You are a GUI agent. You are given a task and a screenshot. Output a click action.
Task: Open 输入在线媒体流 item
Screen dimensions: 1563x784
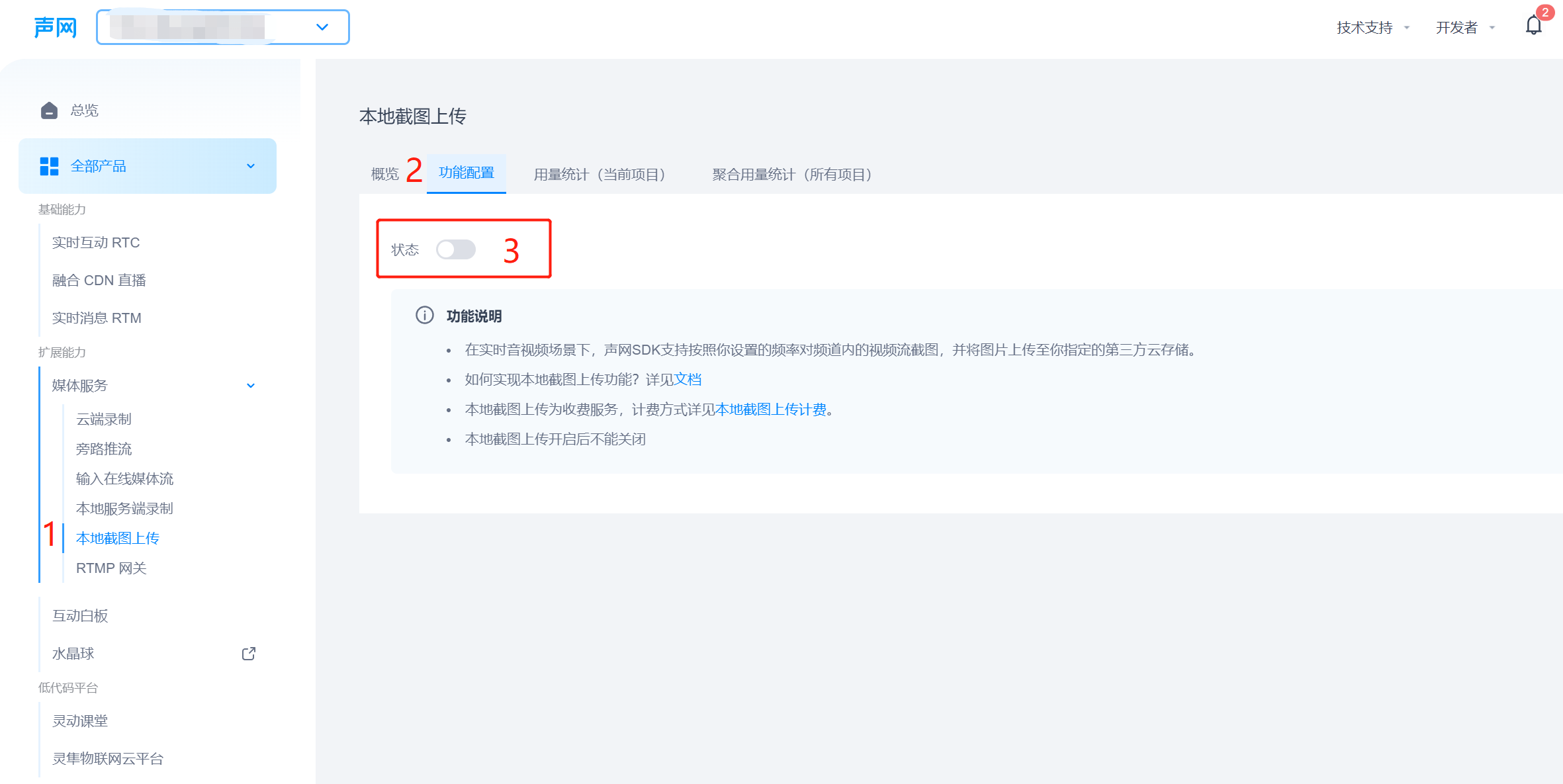pyautogui.click(x=124, y=479)
